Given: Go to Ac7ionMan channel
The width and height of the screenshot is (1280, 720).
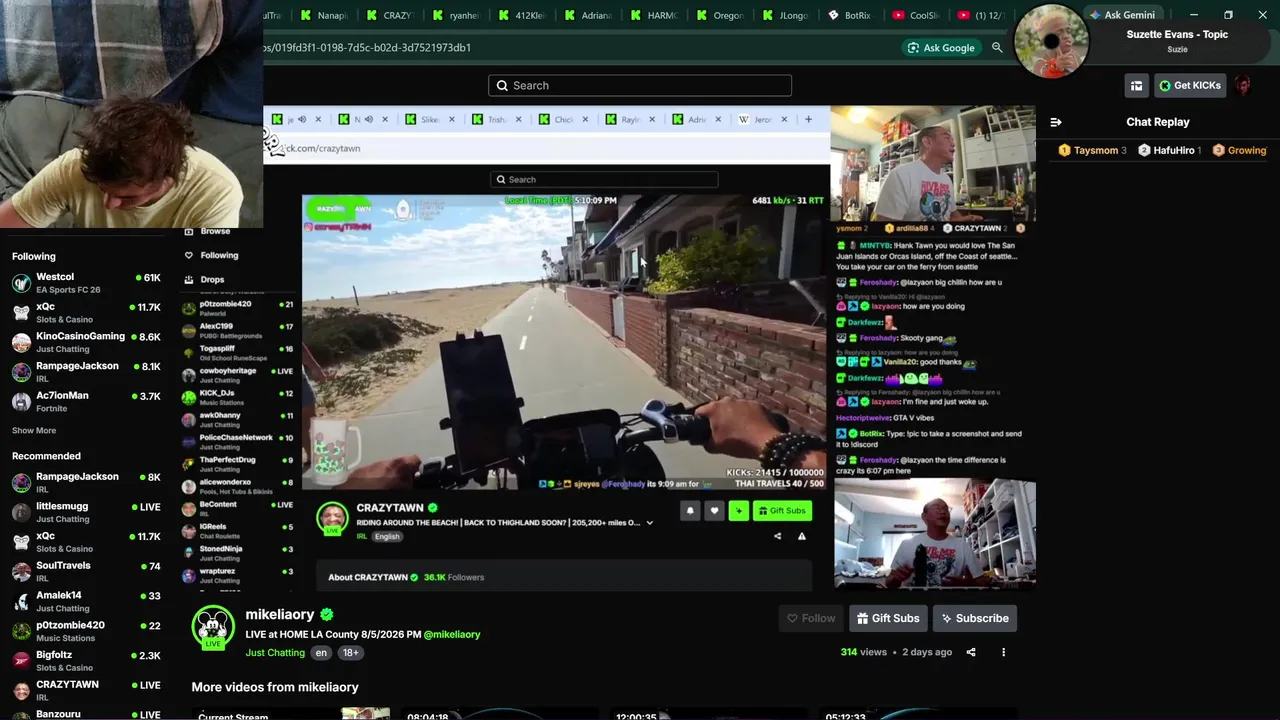Looking at the screenshot, I should pyautogui.click(x=86, y=402).
